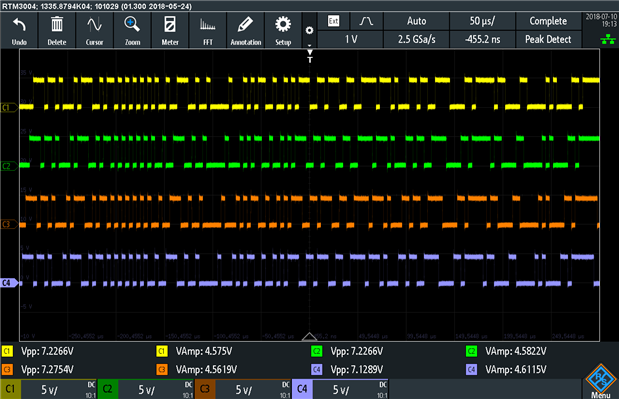Toggle channel C2 in bottom bar
This screenshot has width=619, height=399.
click(107, 389)
